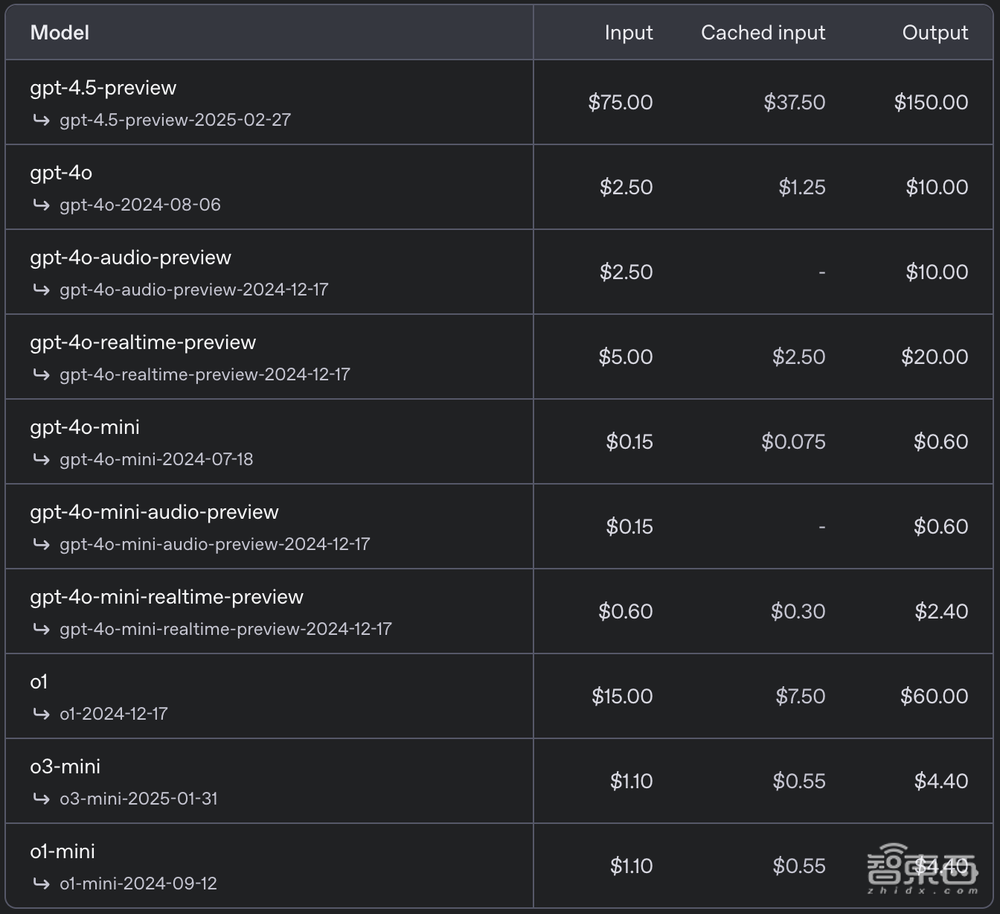1000x914 pixels.
Task: Select the gpt-4o-mini-realtime-preview-2024-12-17 snapshot
Action: pos(225,629)
